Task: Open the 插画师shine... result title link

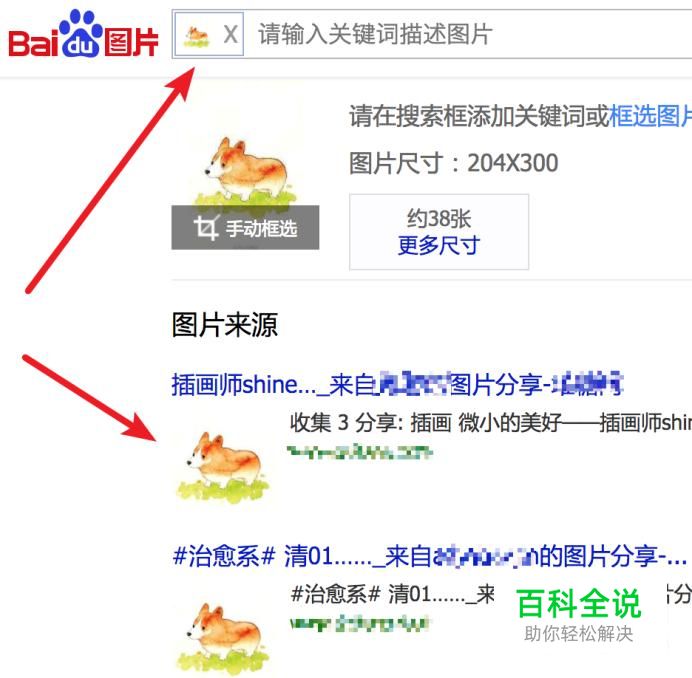Action: point(397,384)
